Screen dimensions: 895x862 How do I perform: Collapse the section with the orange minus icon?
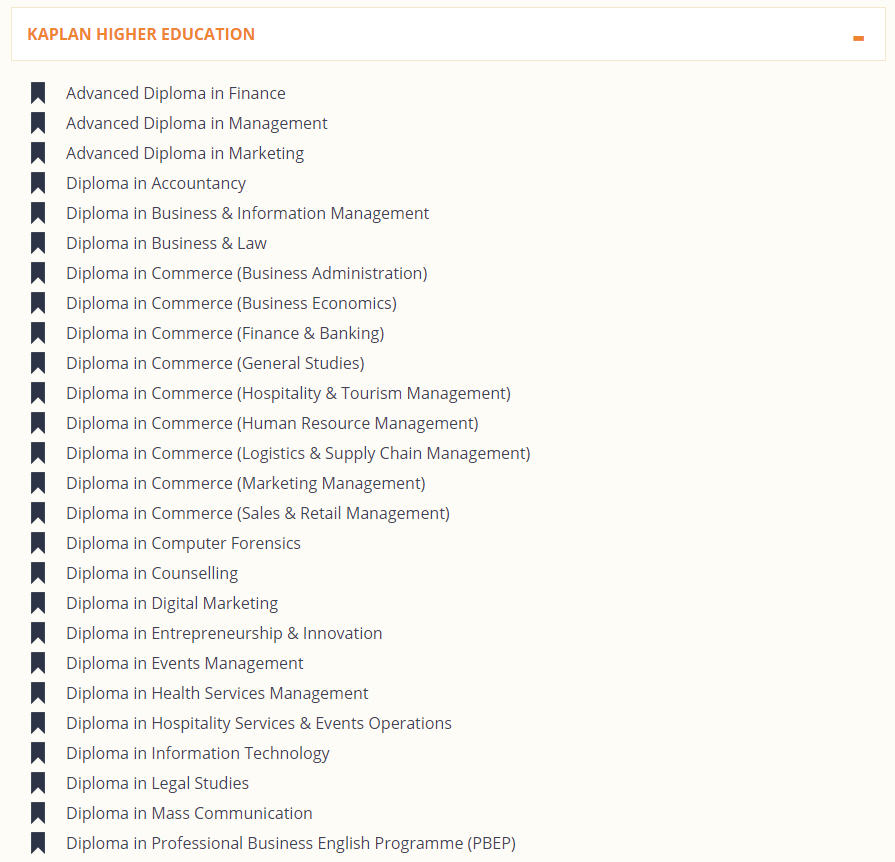[858, 38]
